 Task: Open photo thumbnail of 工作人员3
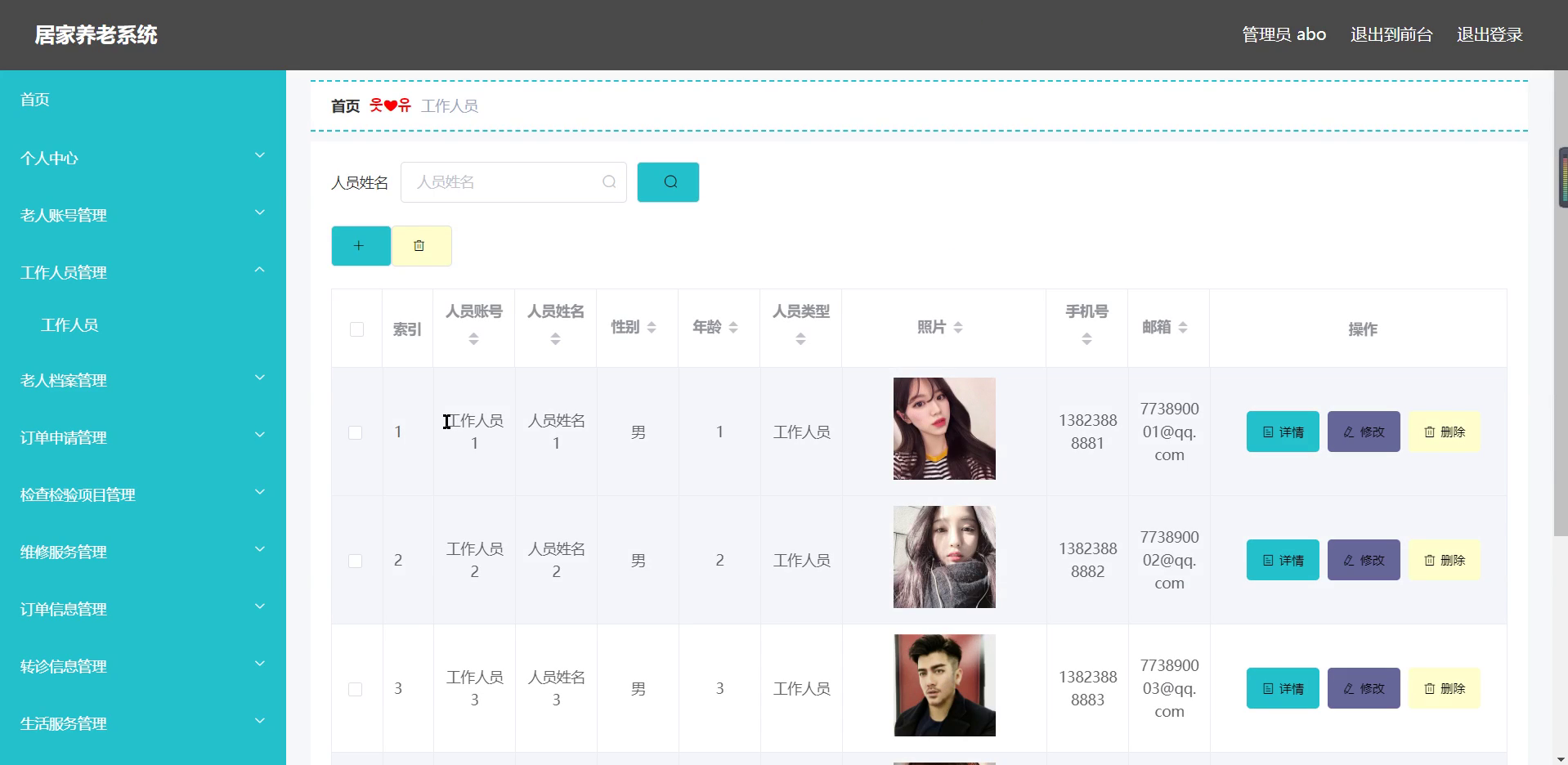pos(944,685)
